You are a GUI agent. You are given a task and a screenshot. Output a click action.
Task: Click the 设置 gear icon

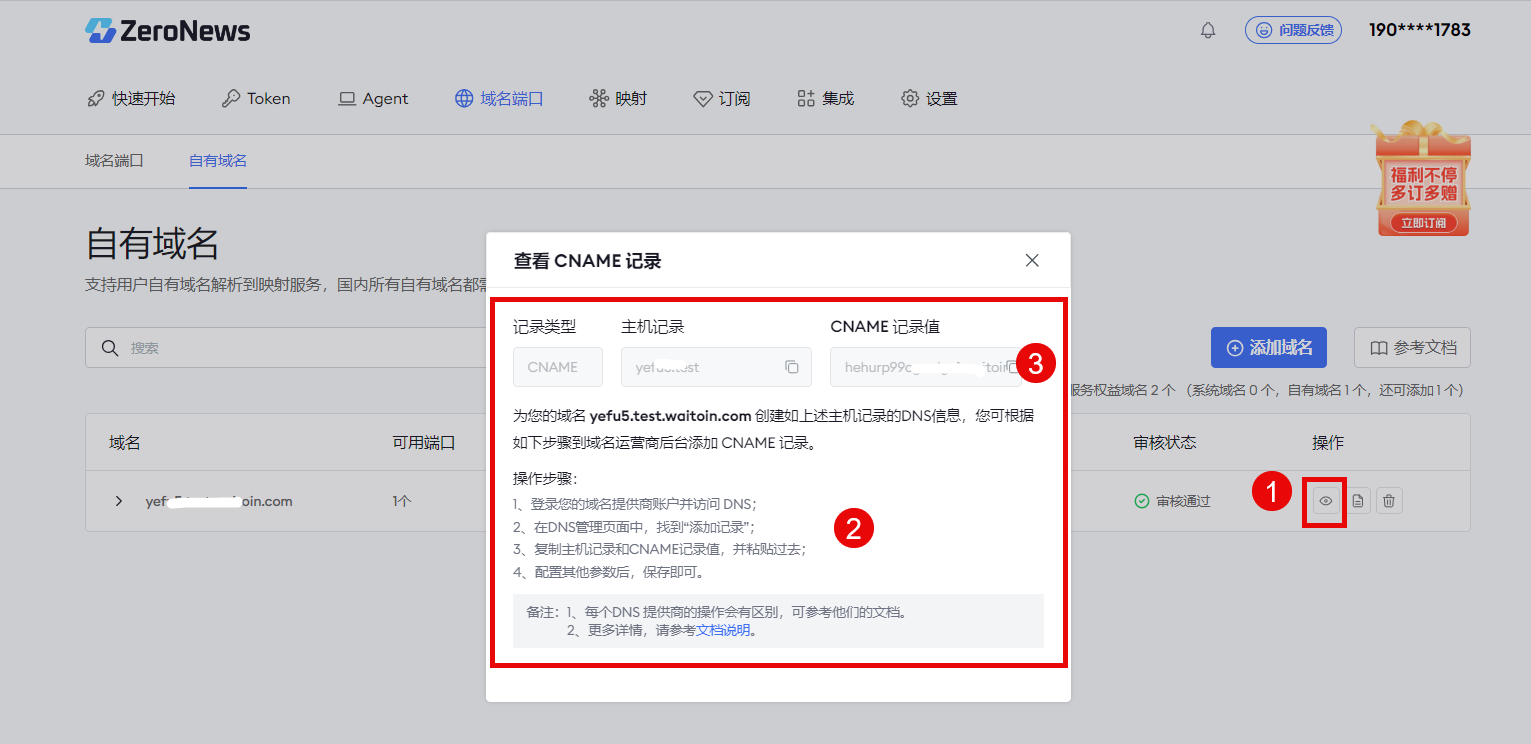(x=910, y=98)
